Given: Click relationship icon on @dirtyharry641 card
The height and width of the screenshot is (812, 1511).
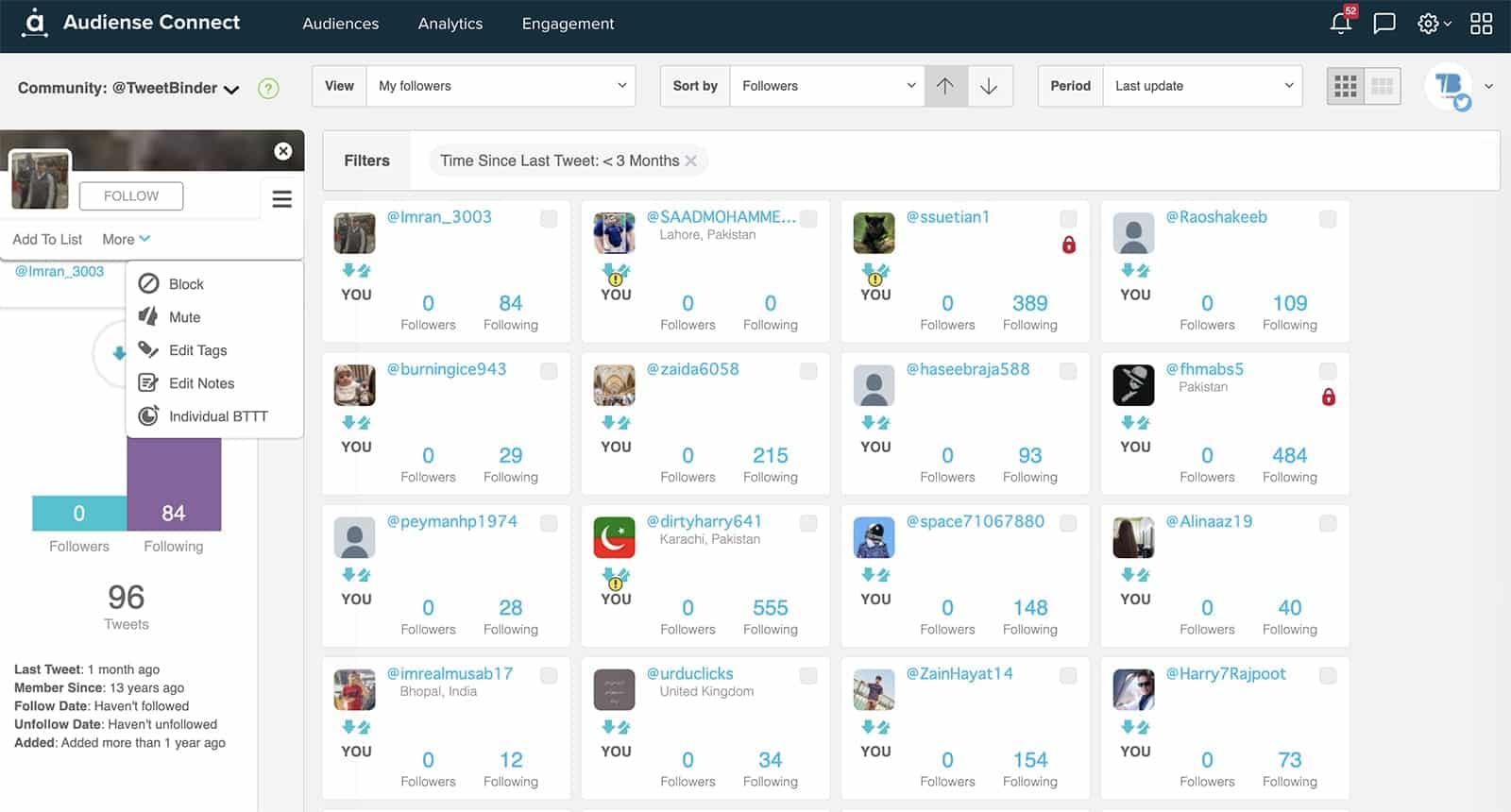Looking at the screenshot, I should [x=616, y=579].
